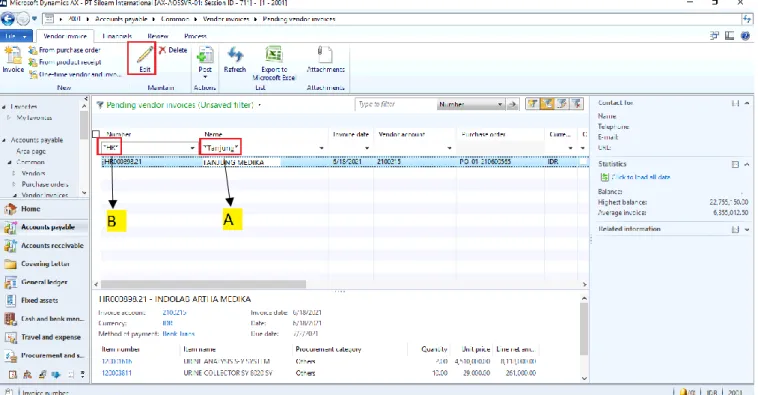Click Vendor invoices in breadcrumb path

click(226, 19)
